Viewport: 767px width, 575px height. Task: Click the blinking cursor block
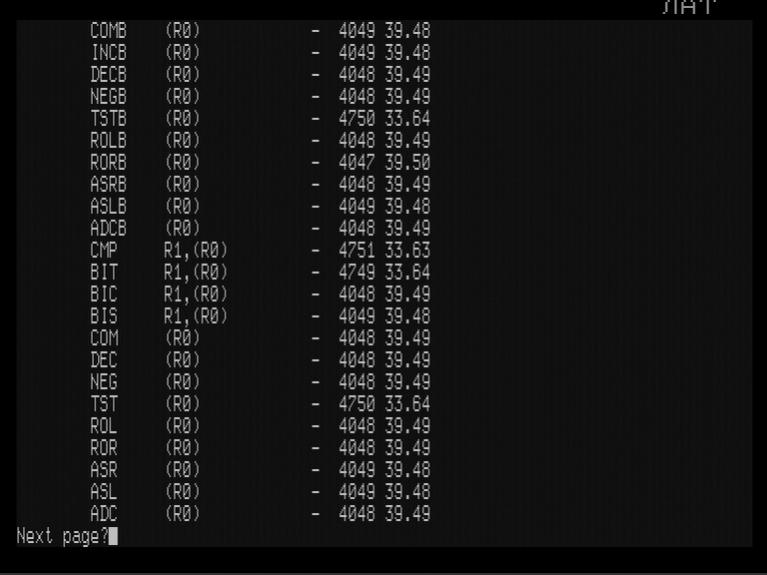tap(113, 536)
